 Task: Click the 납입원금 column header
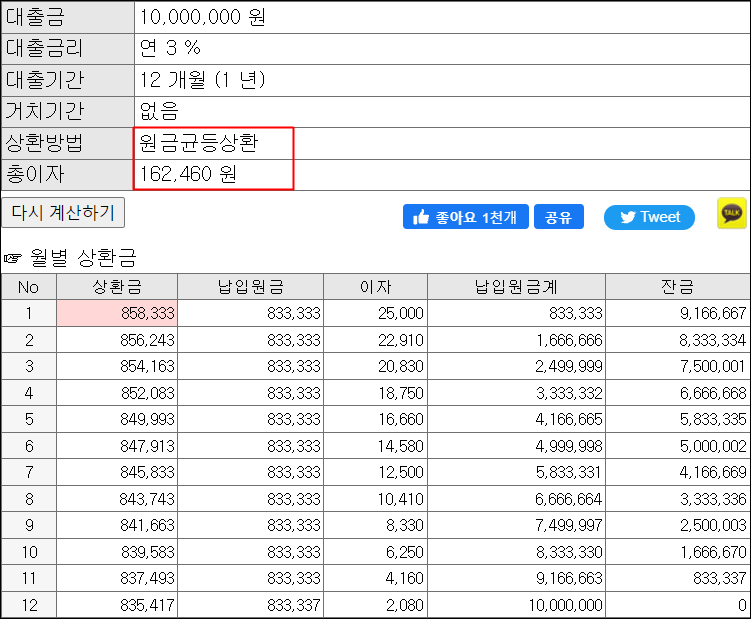250,287
